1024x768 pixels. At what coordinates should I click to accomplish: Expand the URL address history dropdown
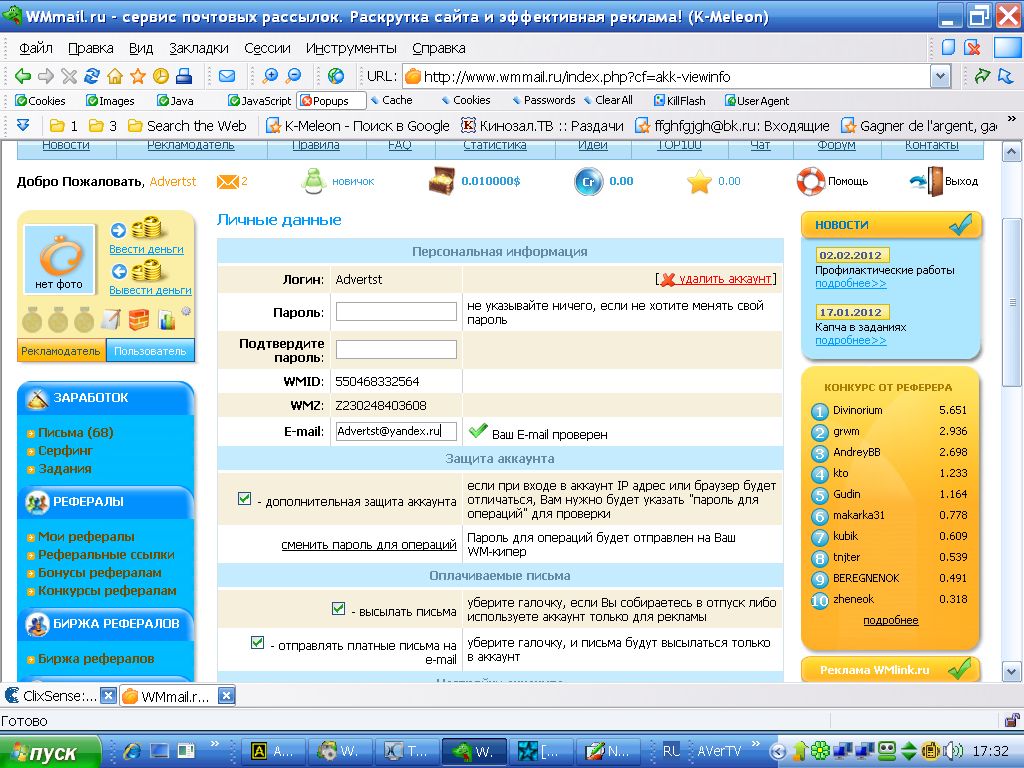[940, 76]
